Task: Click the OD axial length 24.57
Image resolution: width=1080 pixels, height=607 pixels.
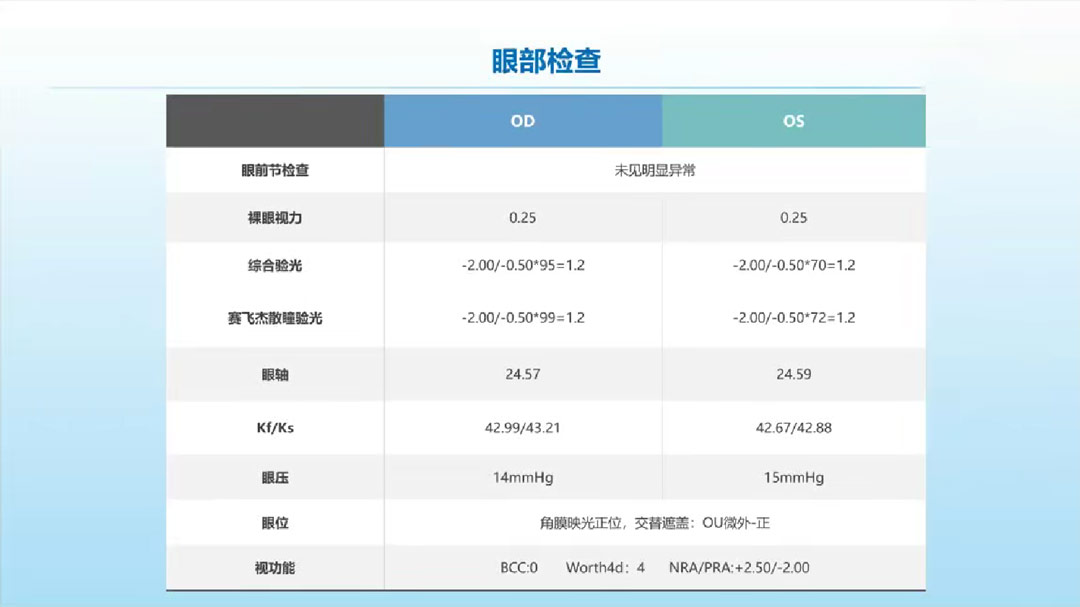Action: 522,374
